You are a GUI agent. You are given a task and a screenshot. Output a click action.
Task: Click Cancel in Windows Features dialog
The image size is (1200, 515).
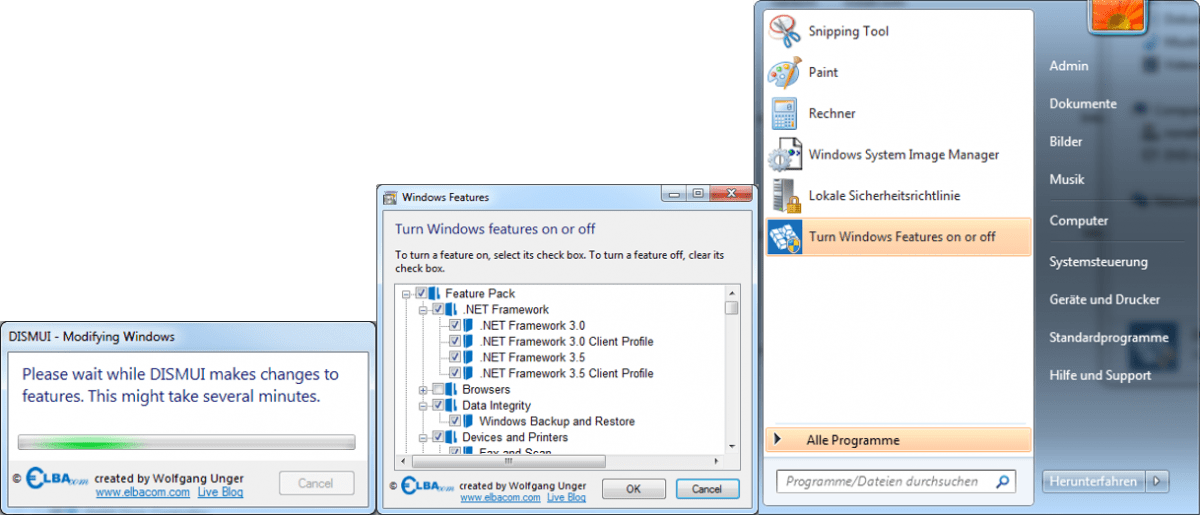click(x=707, y=489)
